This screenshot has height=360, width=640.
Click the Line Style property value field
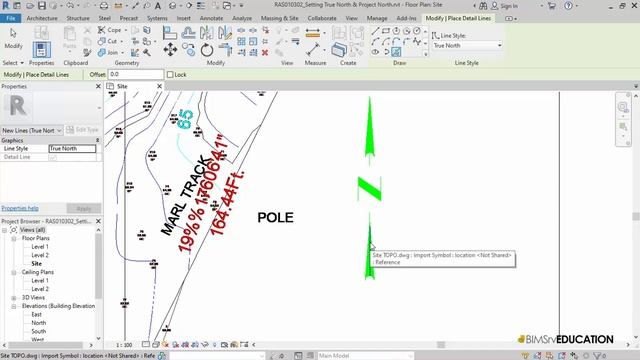click(72, 149)
